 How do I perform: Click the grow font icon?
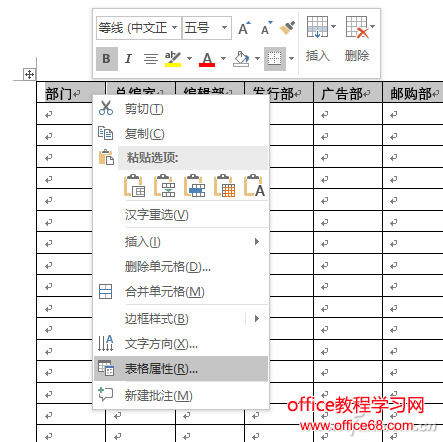pyautogui.click(x=244, y=28)
